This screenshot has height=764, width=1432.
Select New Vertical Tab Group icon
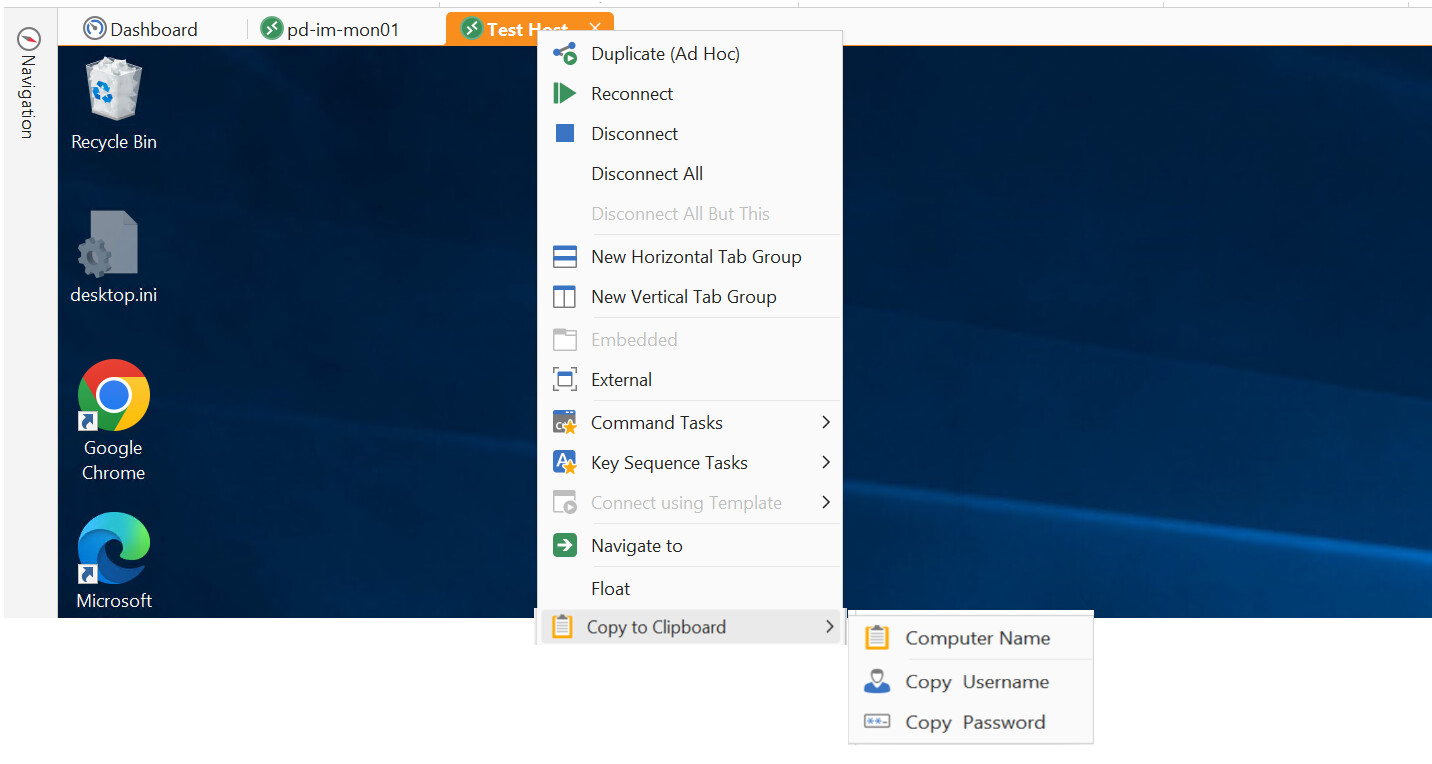565,297
